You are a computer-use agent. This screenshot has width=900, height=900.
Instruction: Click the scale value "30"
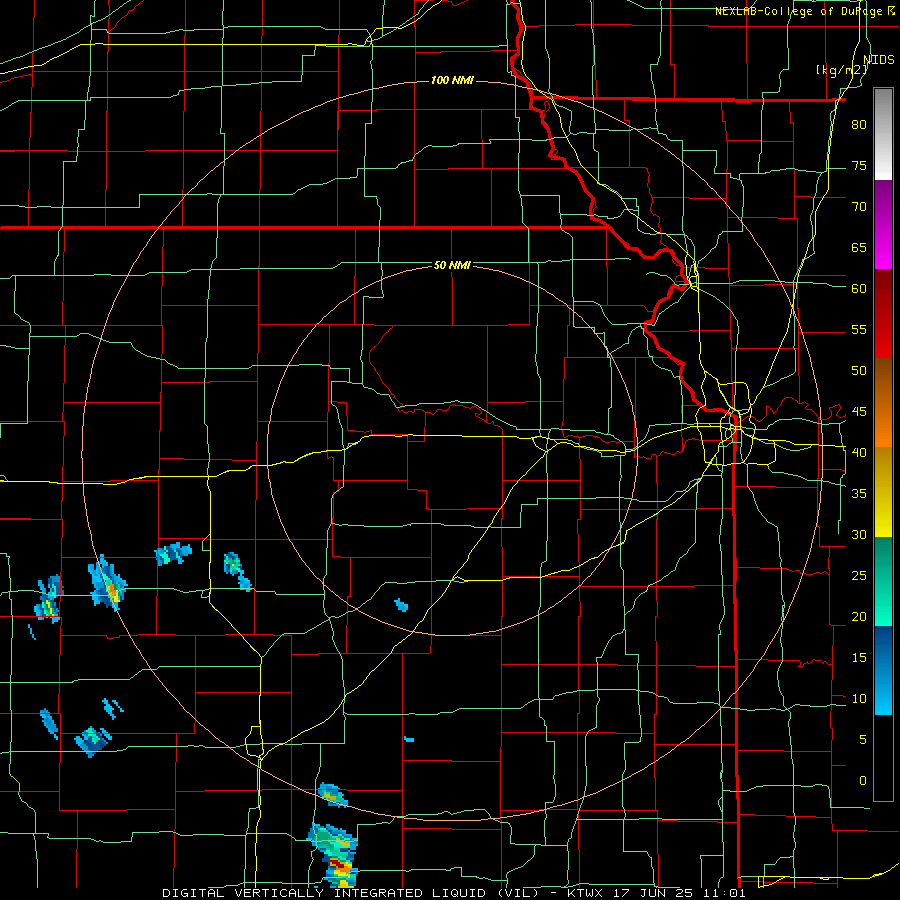click(x=859, y=534)
